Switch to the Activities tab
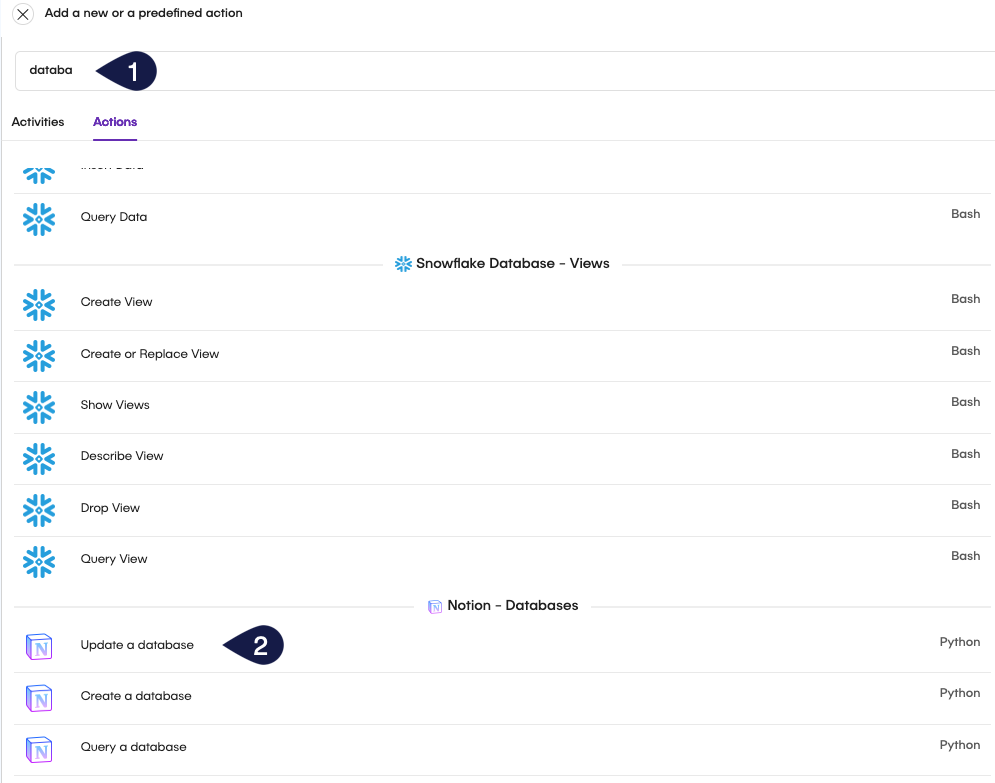995x783 pixels. (38, 121)
